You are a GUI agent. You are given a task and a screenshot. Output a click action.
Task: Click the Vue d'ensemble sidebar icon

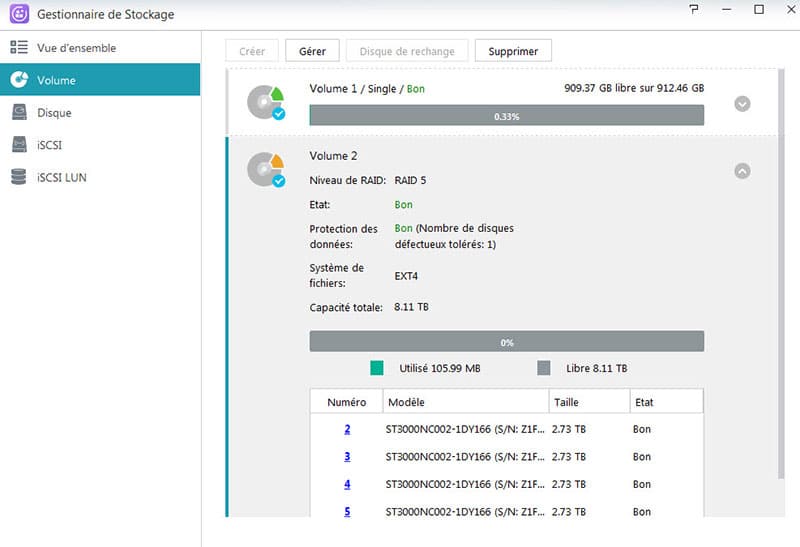coord(18,48)
